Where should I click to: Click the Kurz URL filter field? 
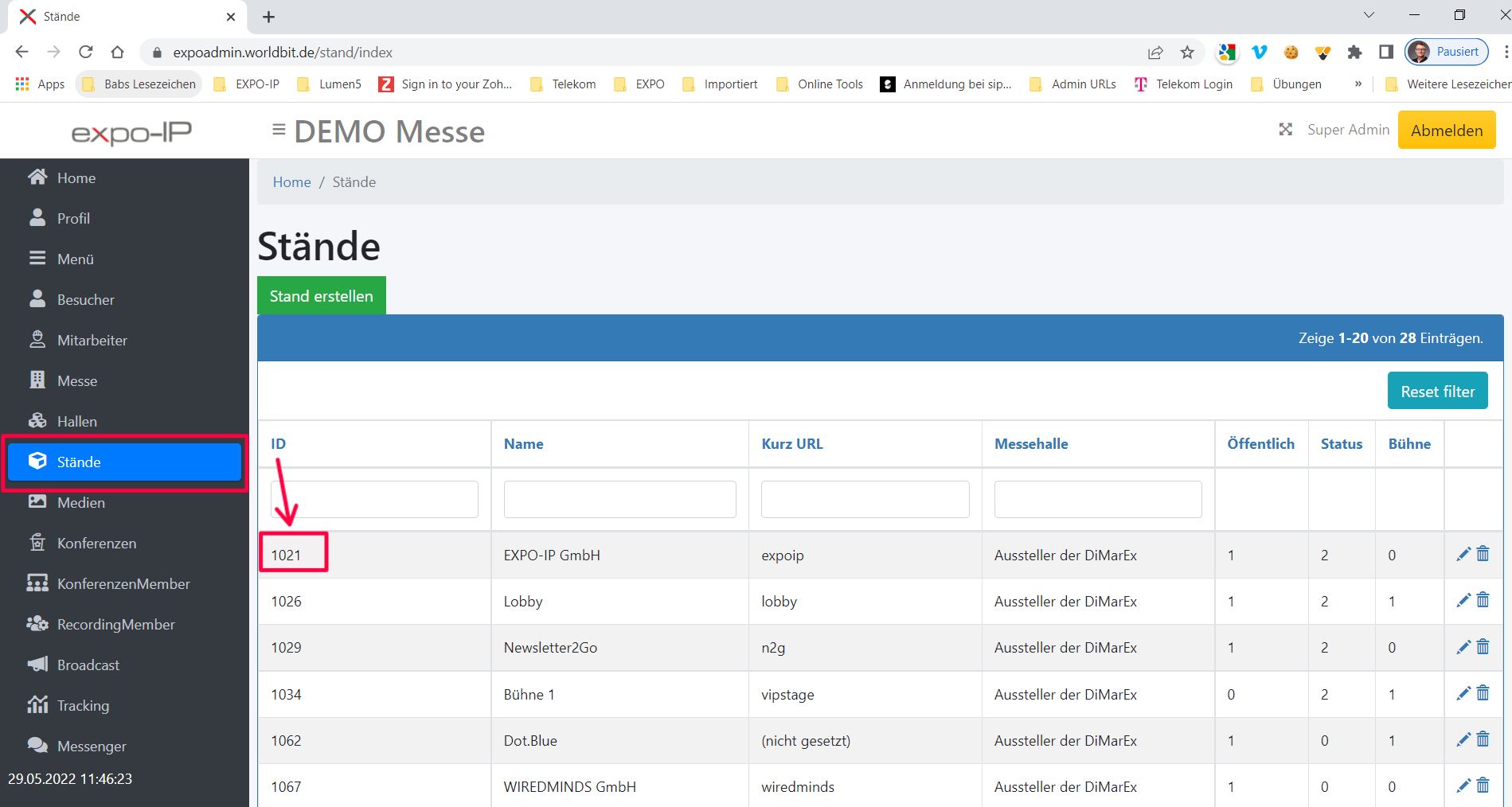(865, 500)
